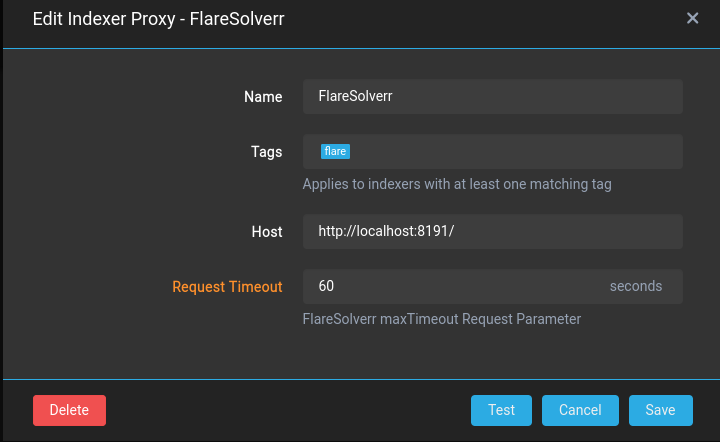Test the FlareSolverr proxy connection
The image size is (720, 442).
[501, 410]
